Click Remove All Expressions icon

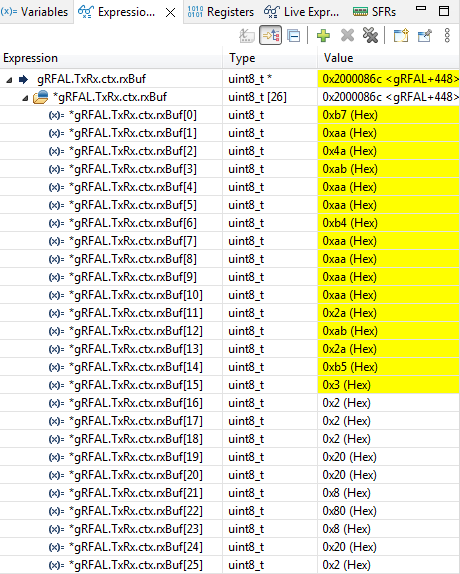pyautogui.click(x=370, y=36)
